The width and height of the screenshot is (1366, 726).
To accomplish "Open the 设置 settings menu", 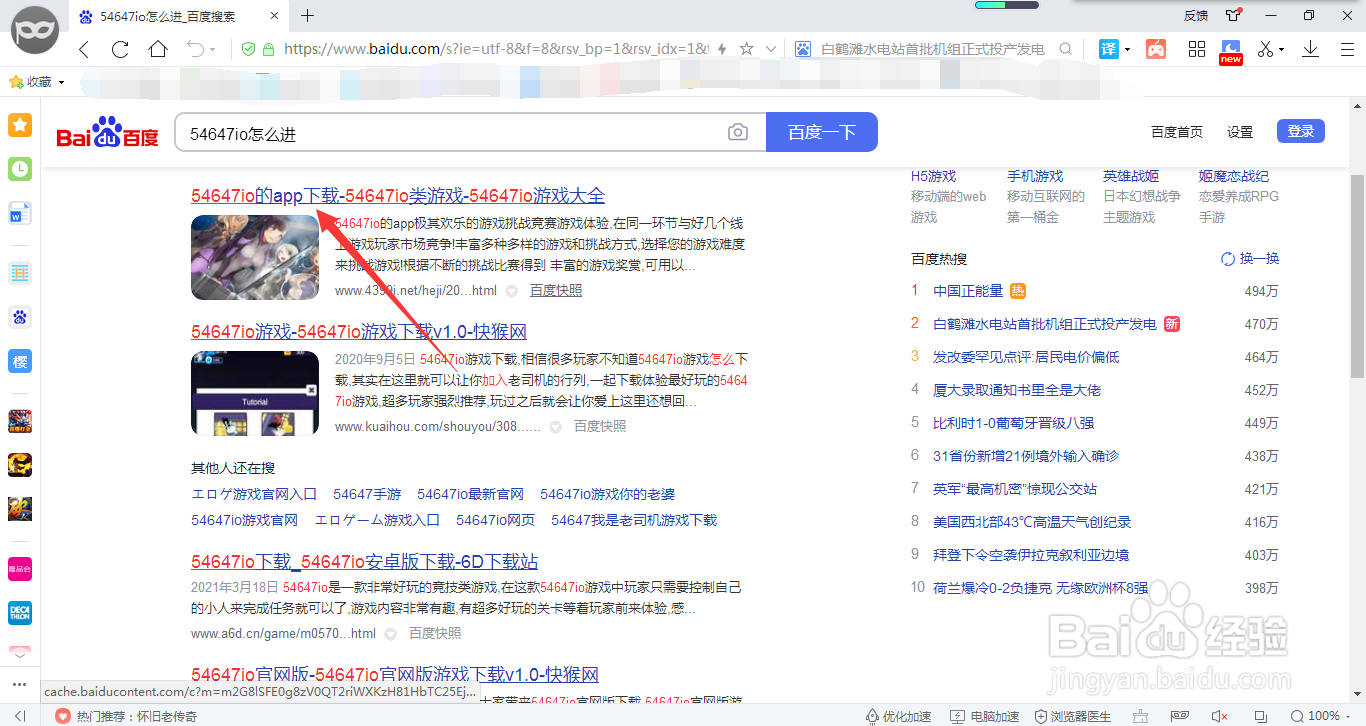I will [1240, 132].
